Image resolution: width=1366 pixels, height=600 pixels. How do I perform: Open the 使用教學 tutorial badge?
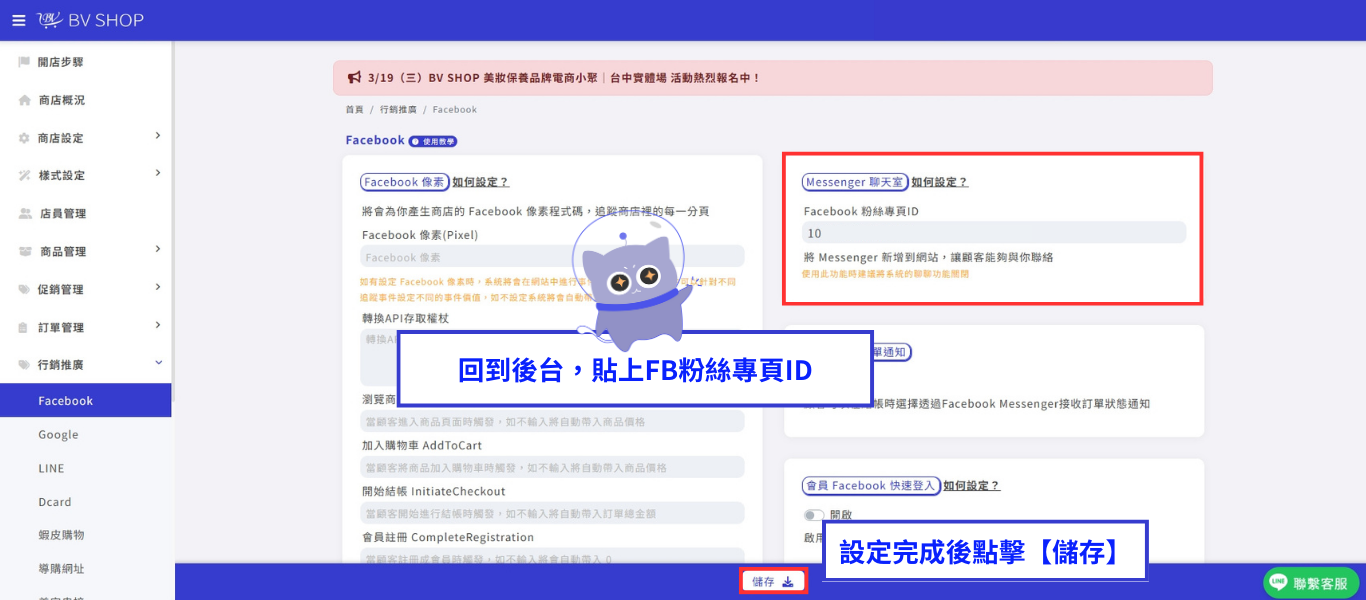click(433, 142)
